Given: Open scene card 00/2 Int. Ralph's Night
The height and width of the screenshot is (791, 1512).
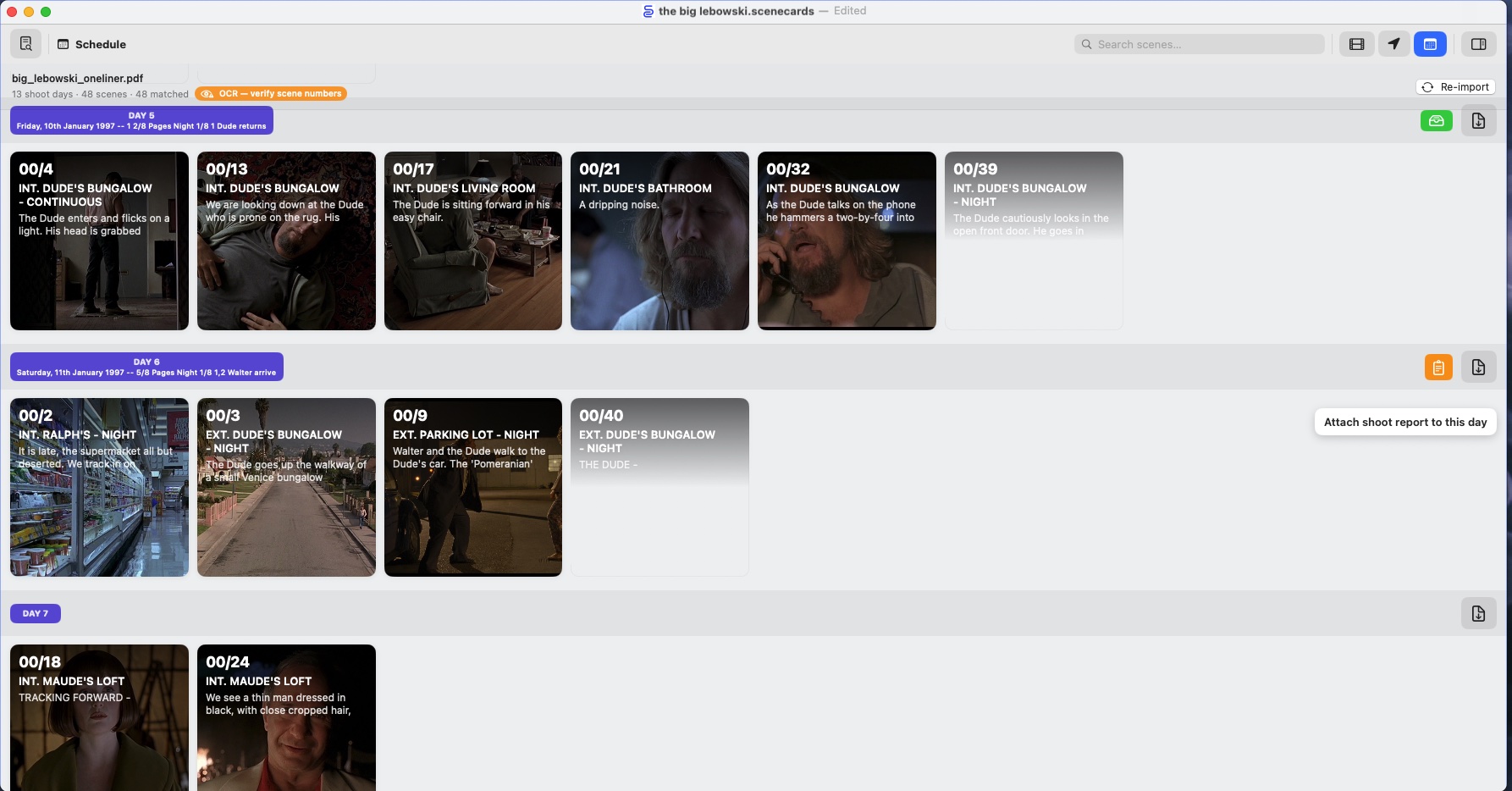Looking at the screenshot, I should [x=99, y=487].
